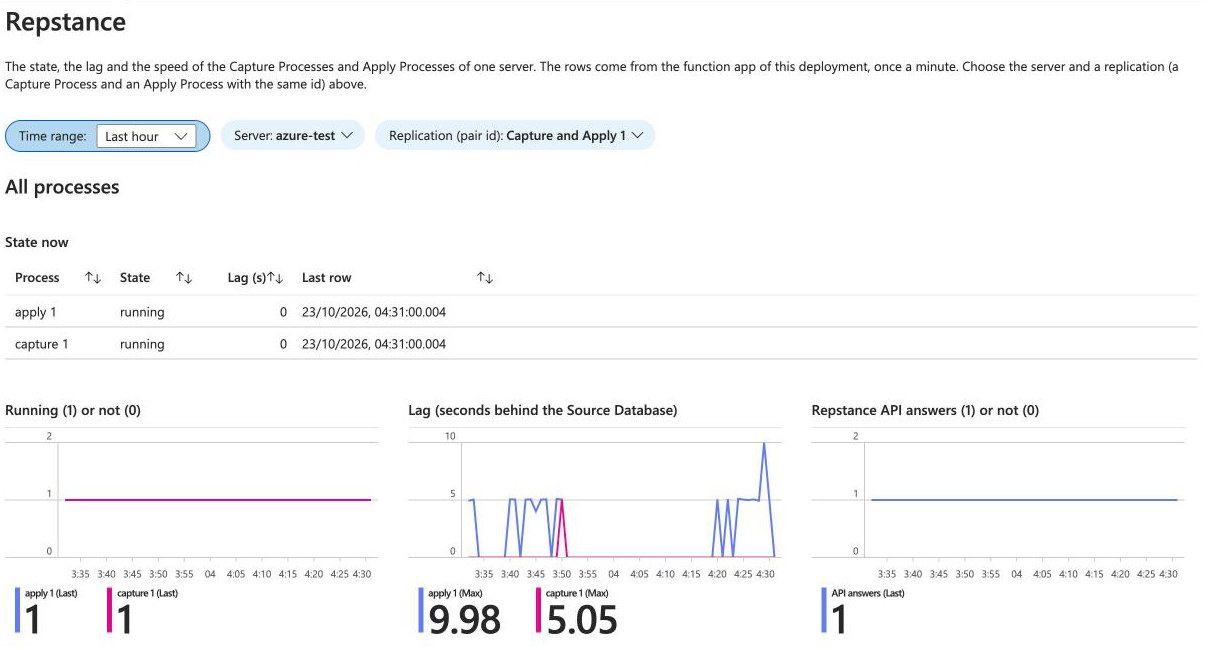
Task: Click the Lag value of apply 1
Action: [283, 312]
